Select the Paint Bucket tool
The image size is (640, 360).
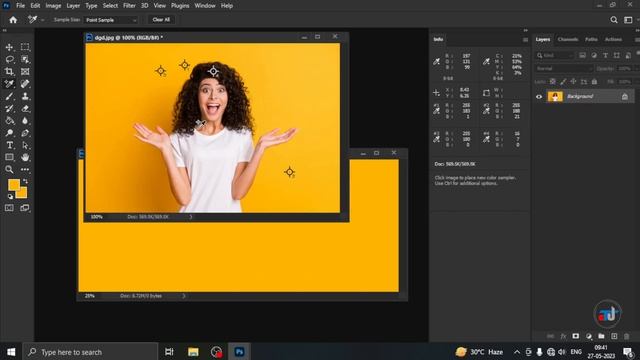click(9, 121)
